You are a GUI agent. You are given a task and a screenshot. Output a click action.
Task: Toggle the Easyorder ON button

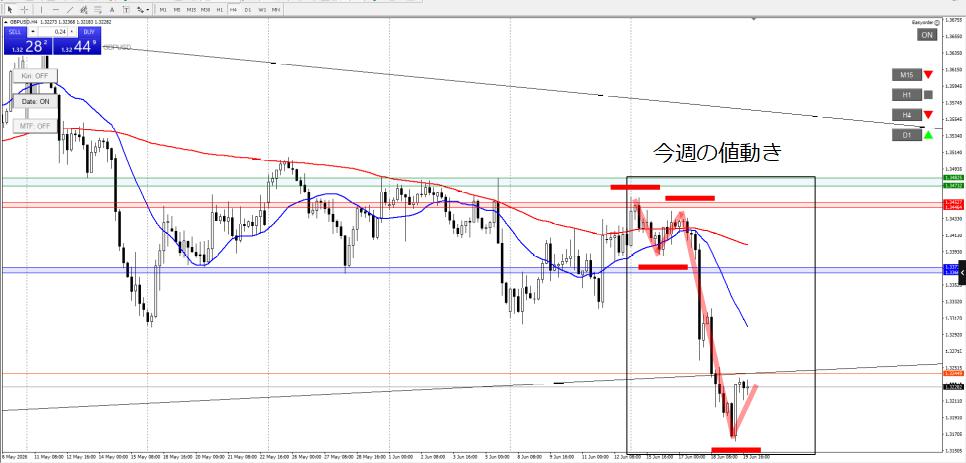[x=927, y=35]
